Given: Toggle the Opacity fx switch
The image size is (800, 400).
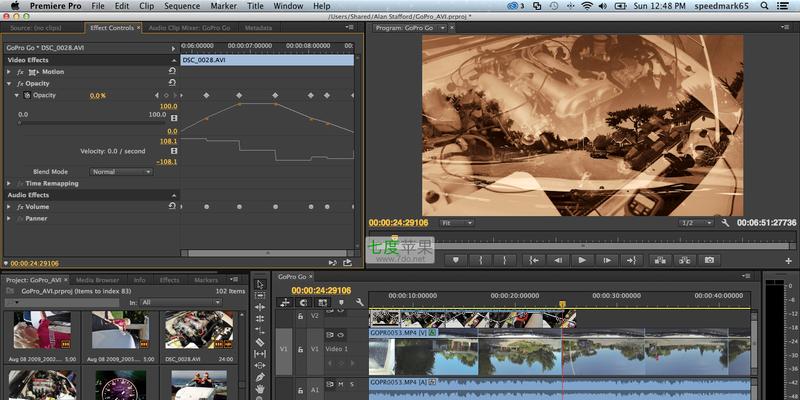Looking at the screenshot, I should click(20, 84).
